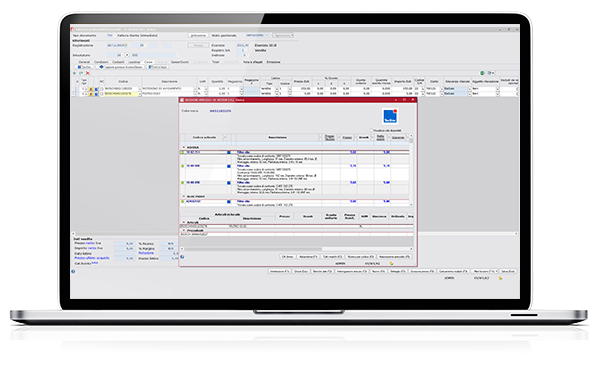Viewport: 600px width, 371px height.
Task: Toggle the round checkbox in the second grid row
Action: coord(102,94)
